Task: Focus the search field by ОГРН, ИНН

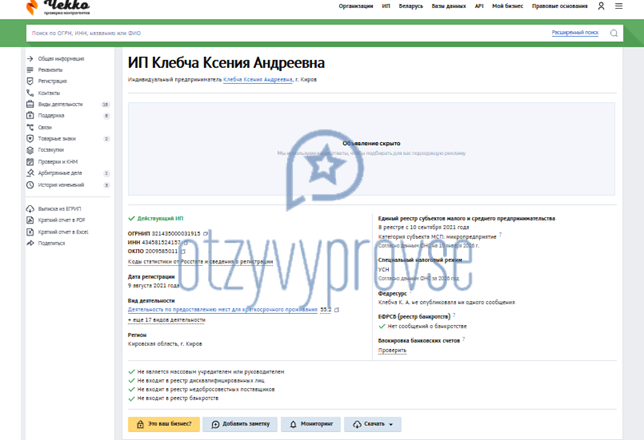Action: click(288, 33)
